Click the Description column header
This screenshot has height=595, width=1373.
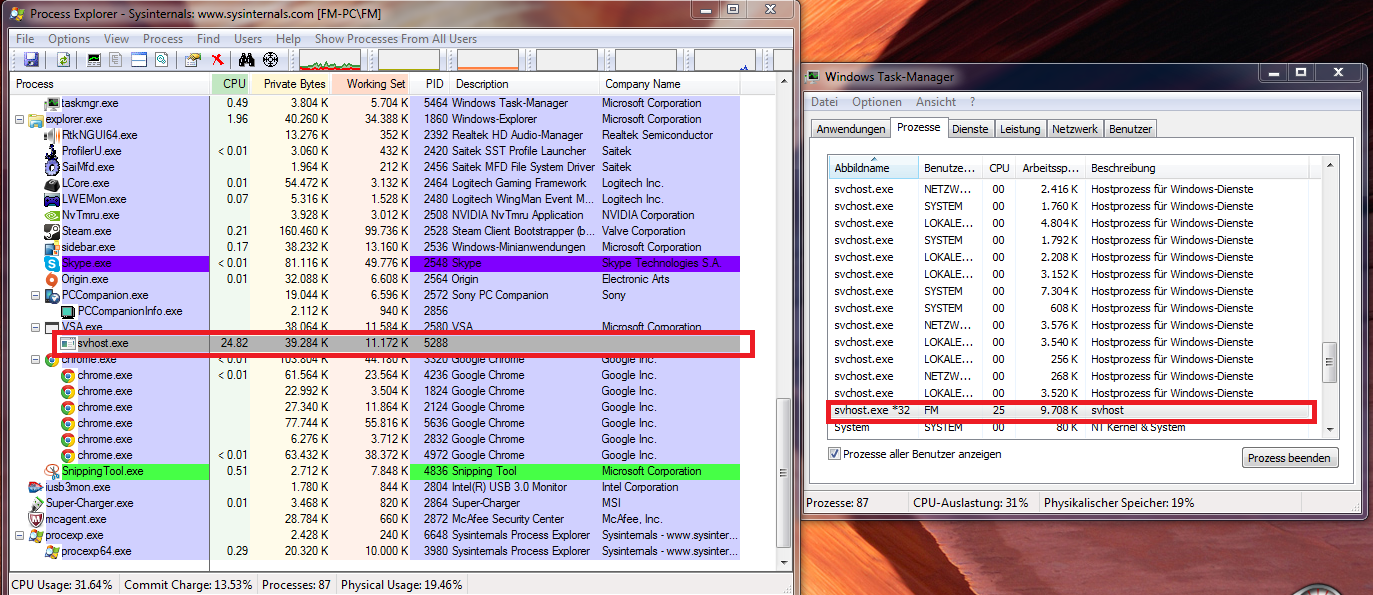(x=525, y=84)
